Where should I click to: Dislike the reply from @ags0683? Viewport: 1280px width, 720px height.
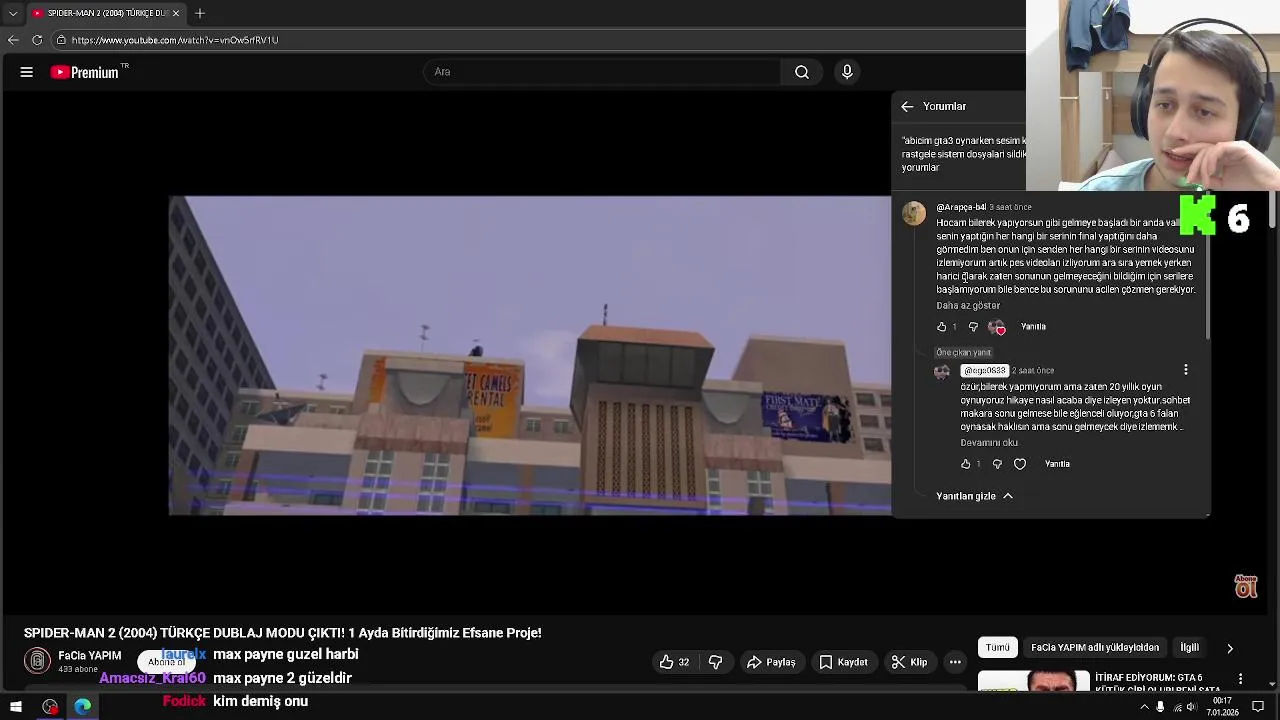997,464
